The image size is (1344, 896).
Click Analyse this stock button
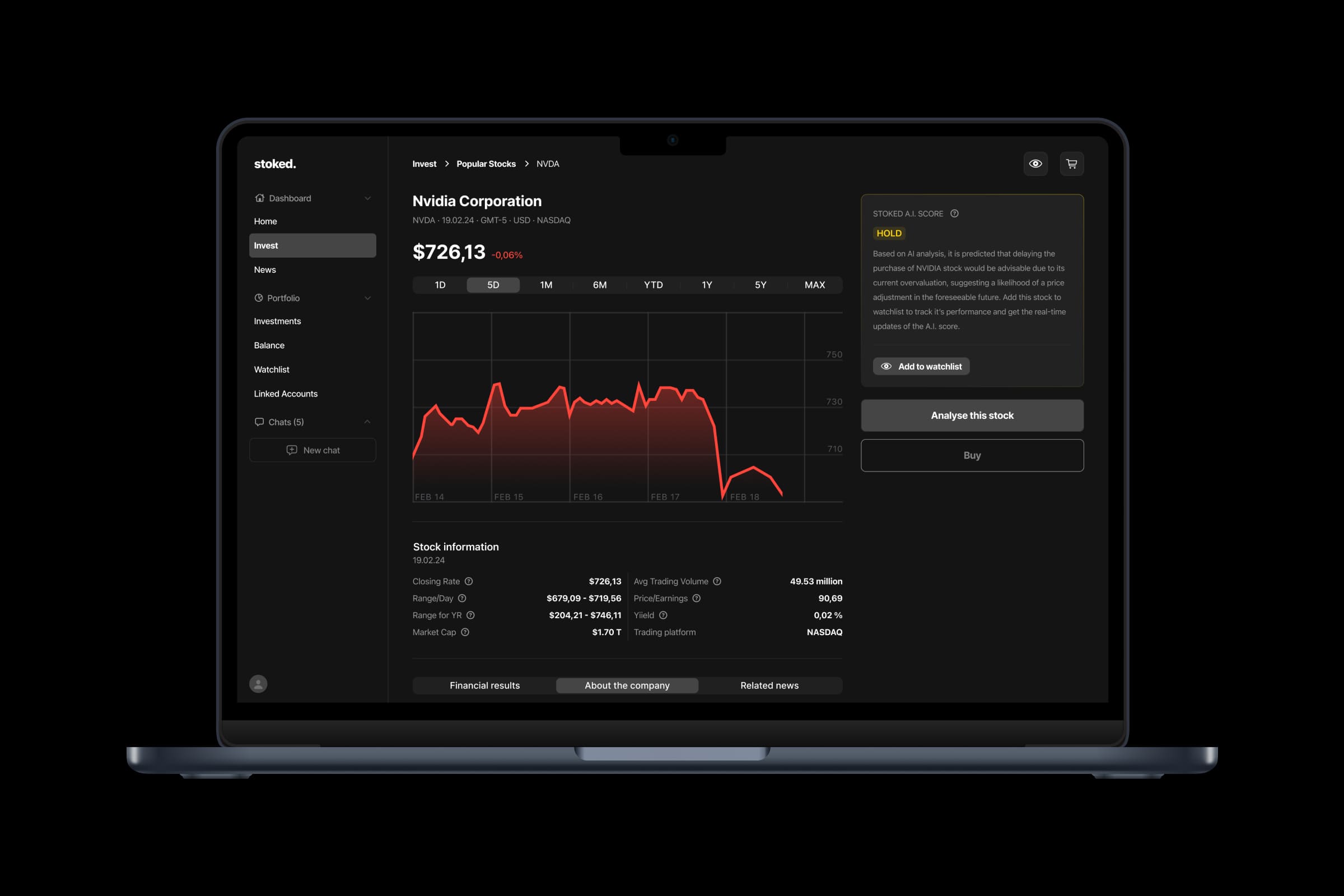coord(972,416)
